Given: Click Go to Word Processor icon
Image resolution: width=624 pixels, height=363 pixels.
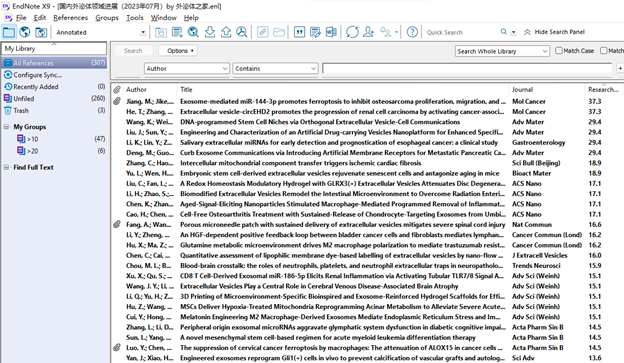Looking at the screenshot, I should pyautogui.click(x=331, y=32).
